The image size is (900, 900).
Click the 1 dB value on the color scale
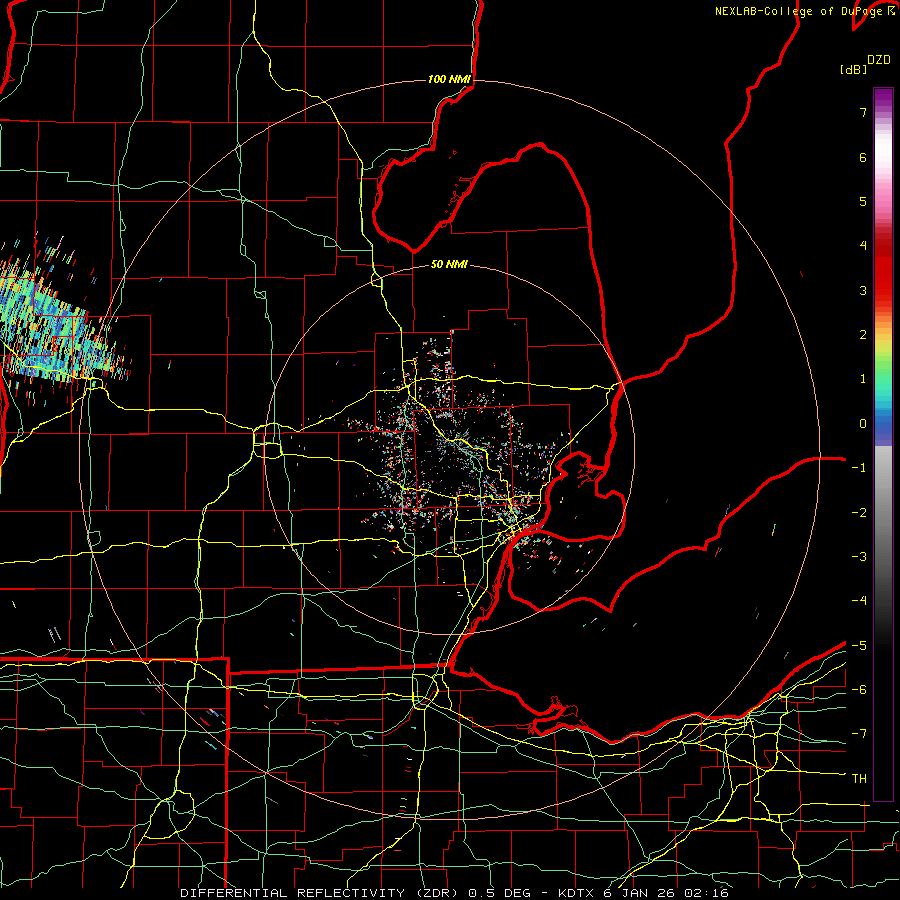pos(863,379)
